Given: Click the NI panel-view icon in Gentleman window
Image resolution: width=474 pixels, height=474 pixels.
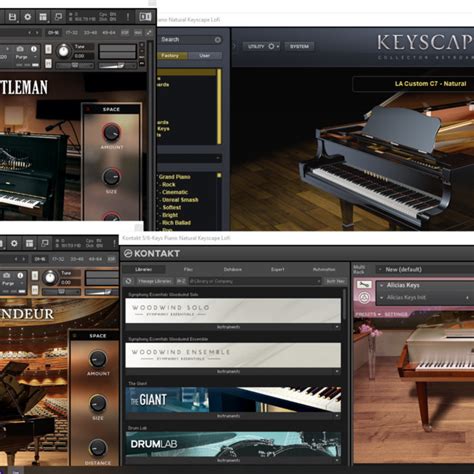Looking at the screenshot, I should 145,17.
